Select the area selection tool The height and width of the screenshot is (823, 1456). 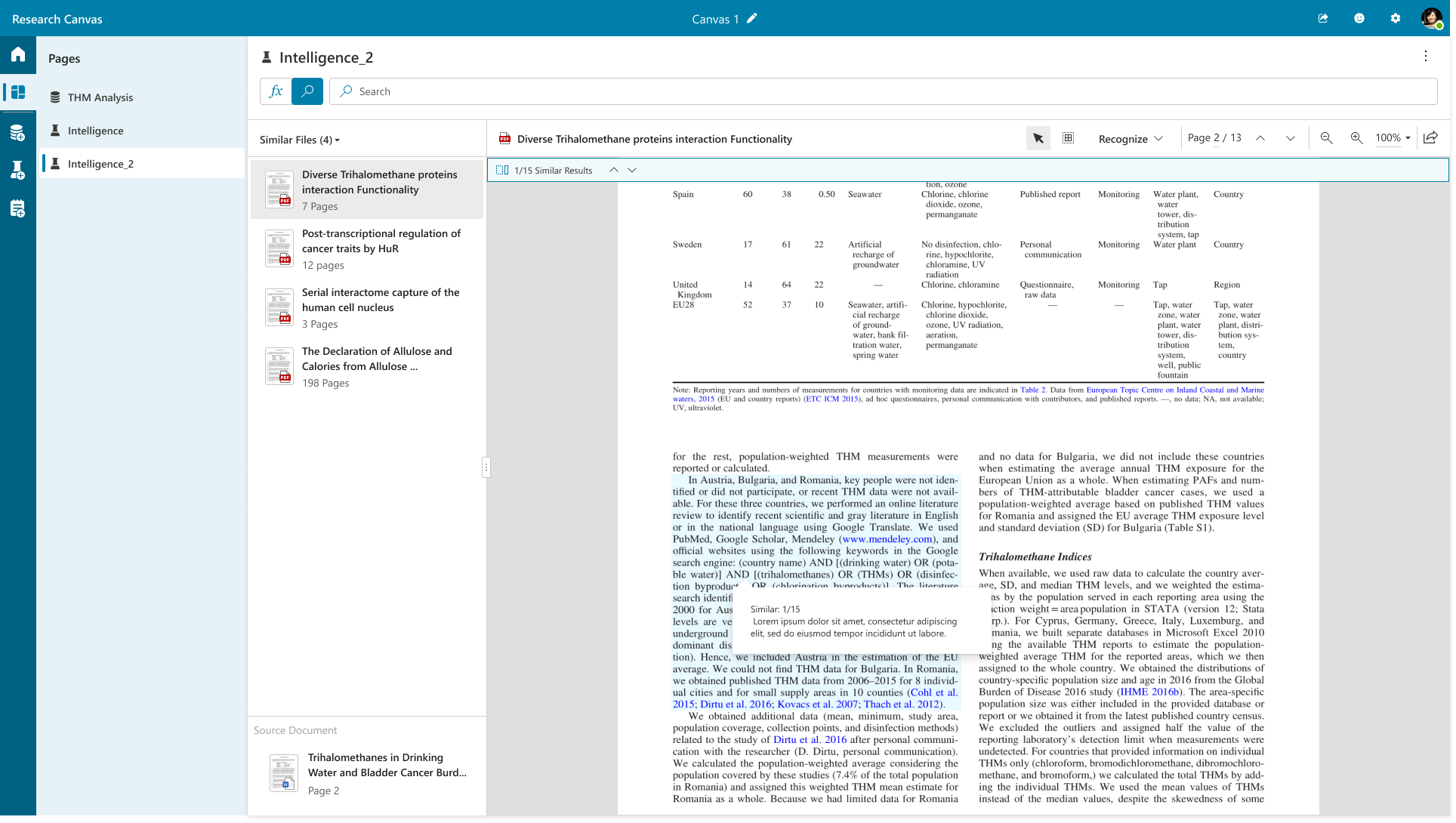1068,138
